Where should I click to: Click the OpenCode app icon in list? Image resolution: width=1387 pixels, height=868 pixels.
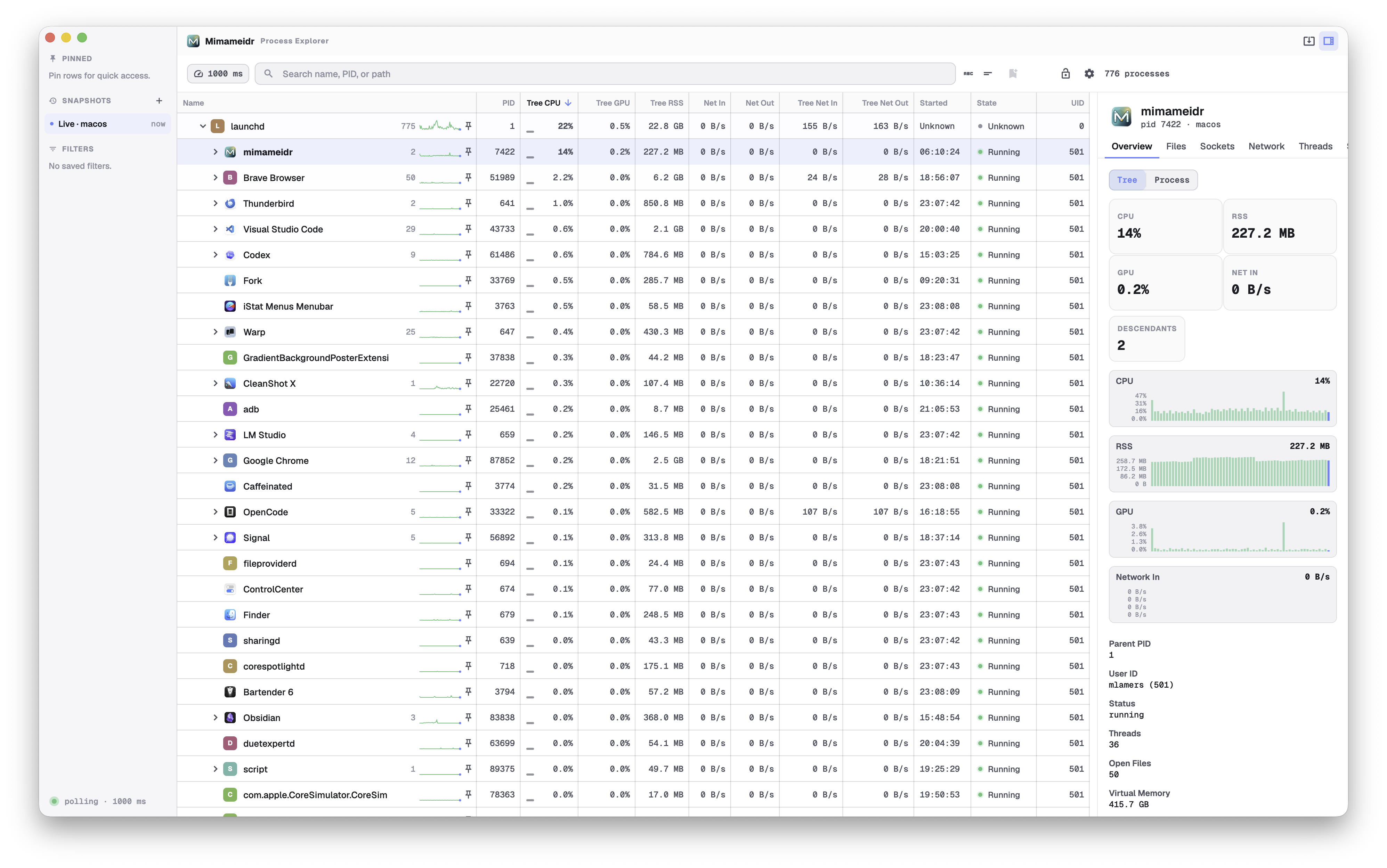click(230, 512)
